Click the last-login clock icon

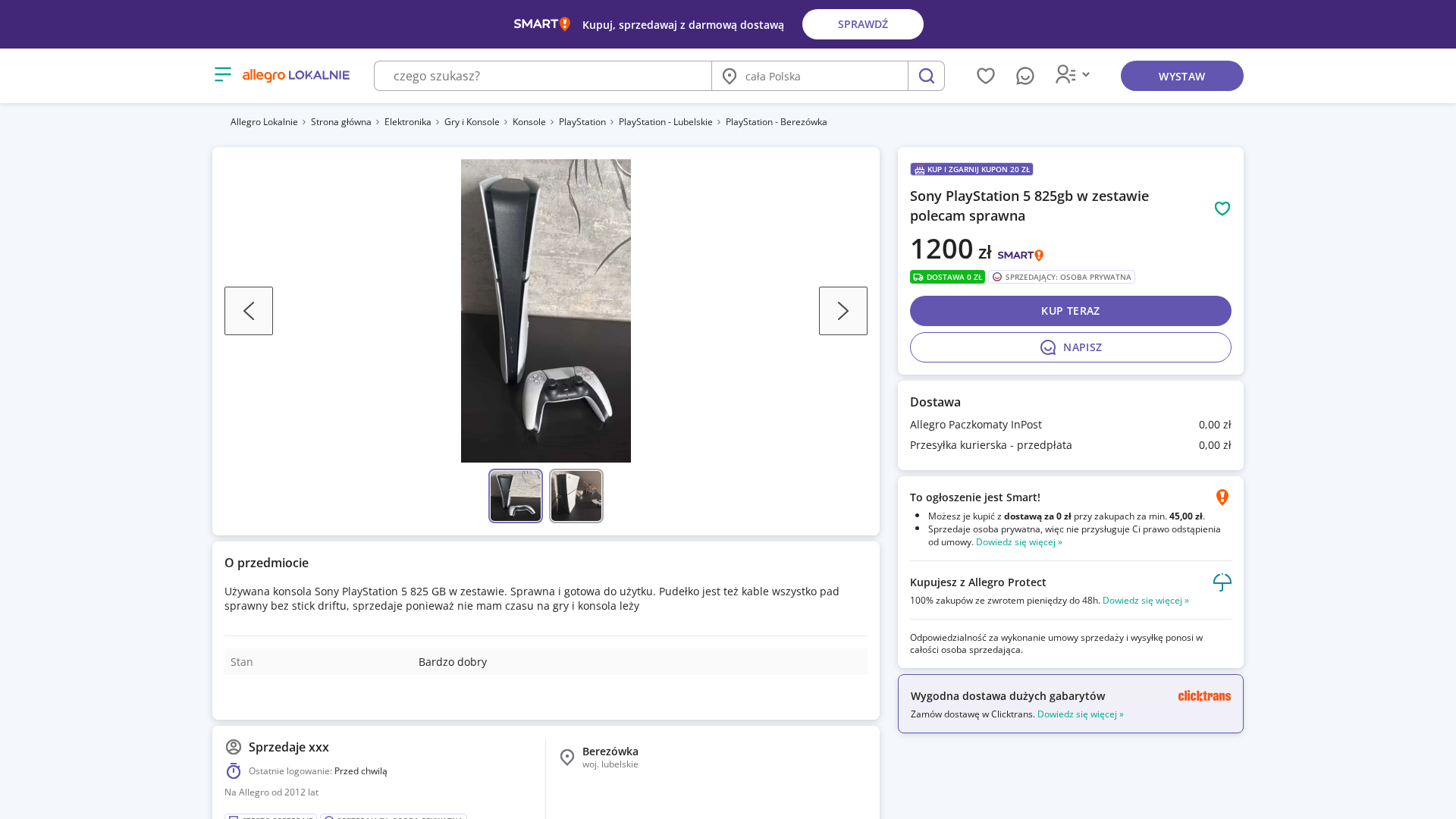234,771
